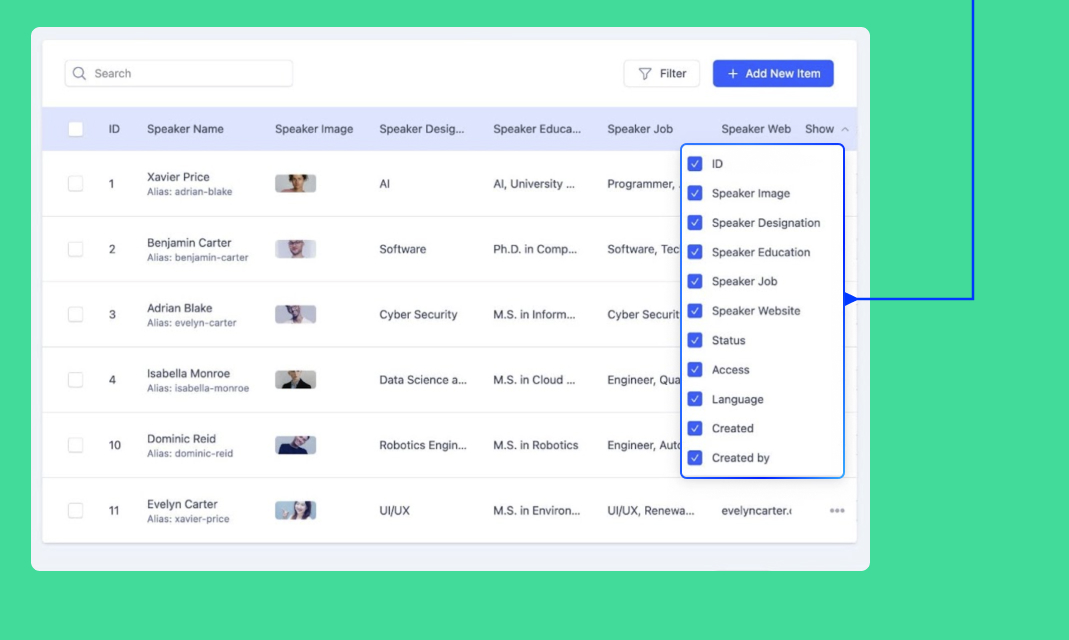Click the magnifier icon in the search box

80,74
